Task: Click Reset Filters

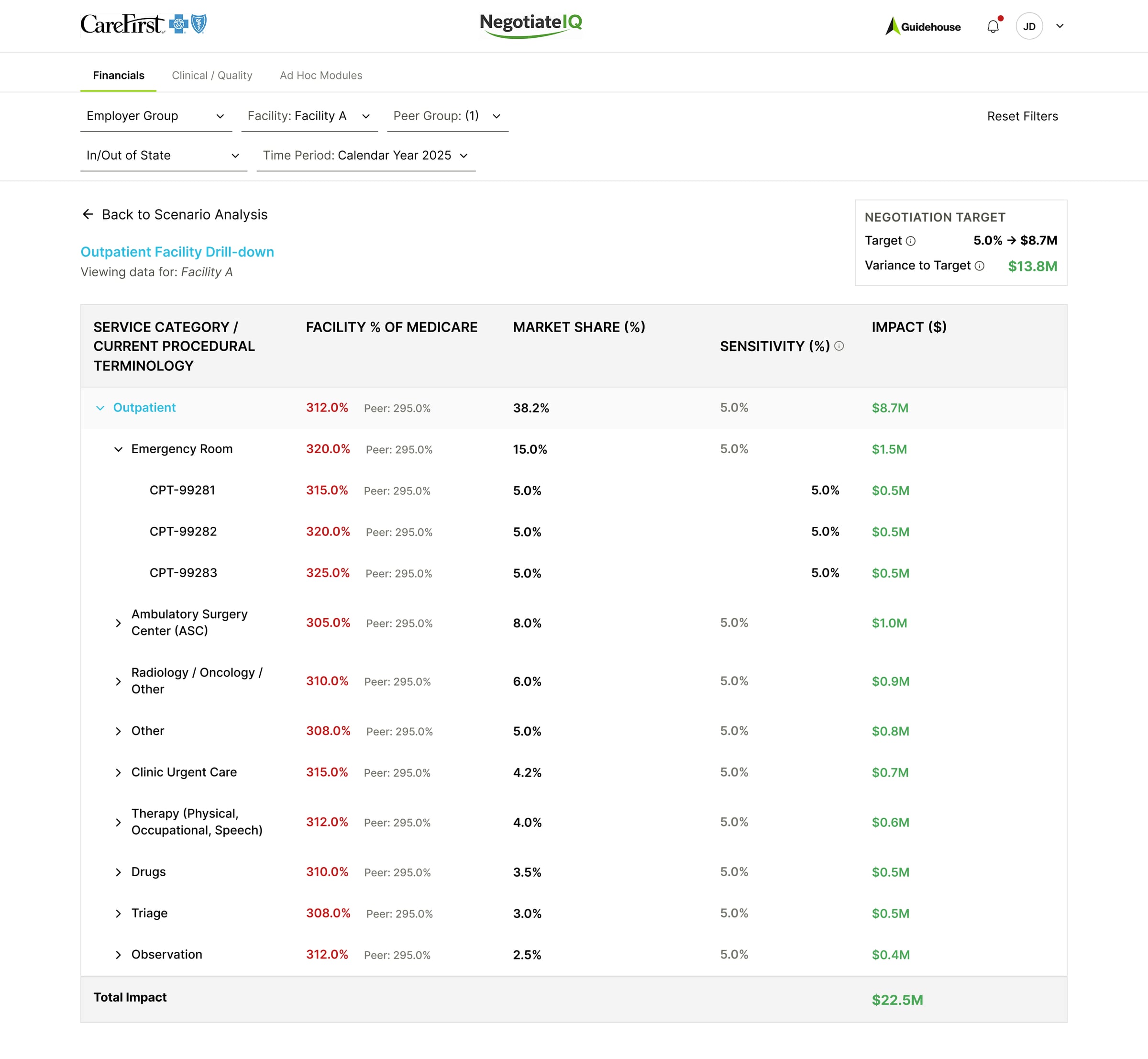Action: [x=1022, y=116]
